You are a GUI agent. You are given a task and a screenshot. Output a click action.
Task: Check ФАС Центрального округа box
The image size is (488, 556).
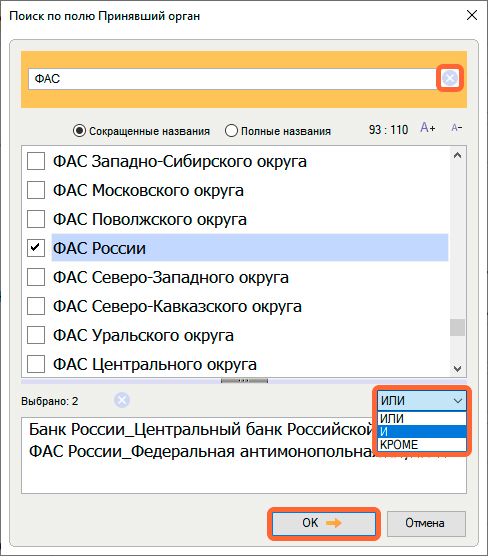36,364
